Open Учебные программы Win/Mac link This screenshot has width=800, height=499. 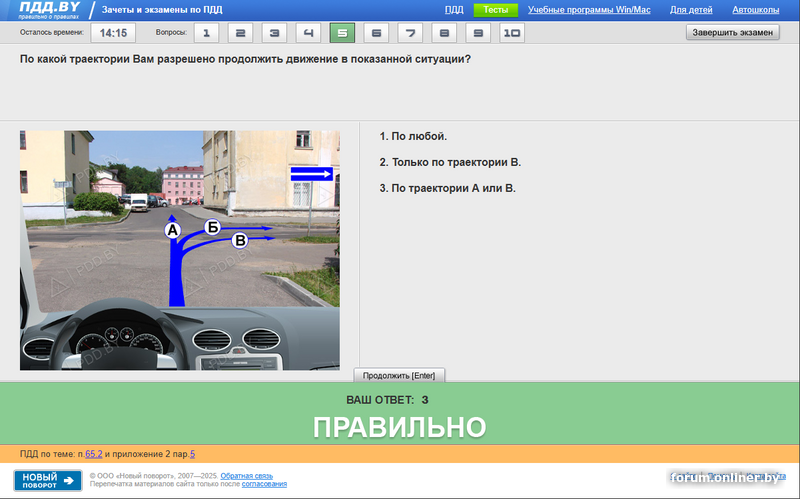(x=588, y=10)
